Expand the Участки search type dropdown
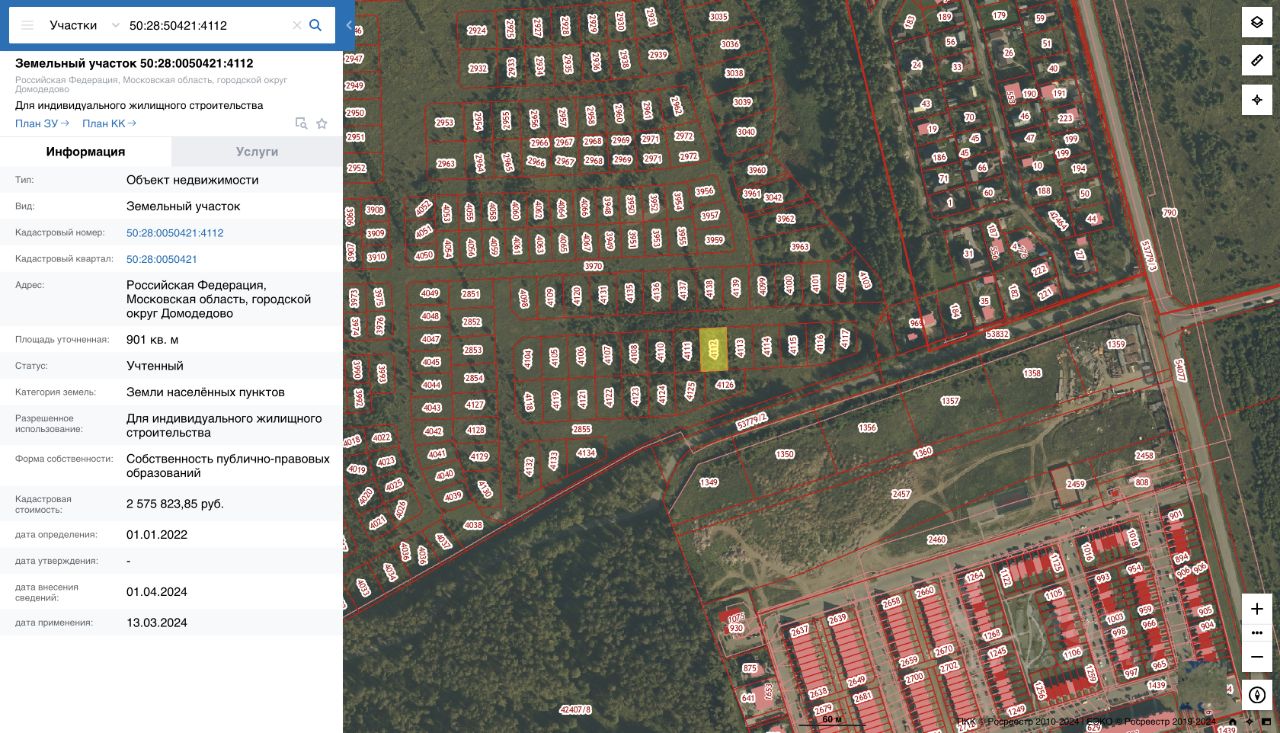The image size is (1280, 733). coord(85,25)
